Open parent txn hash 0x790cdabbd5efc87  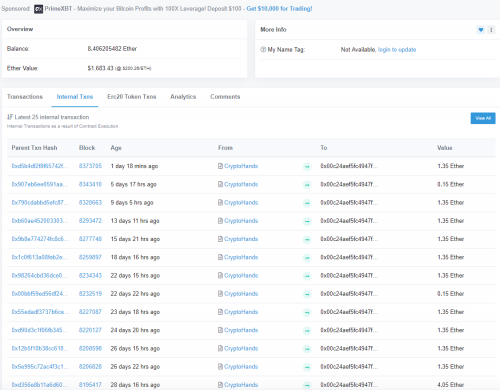point(40,202)
